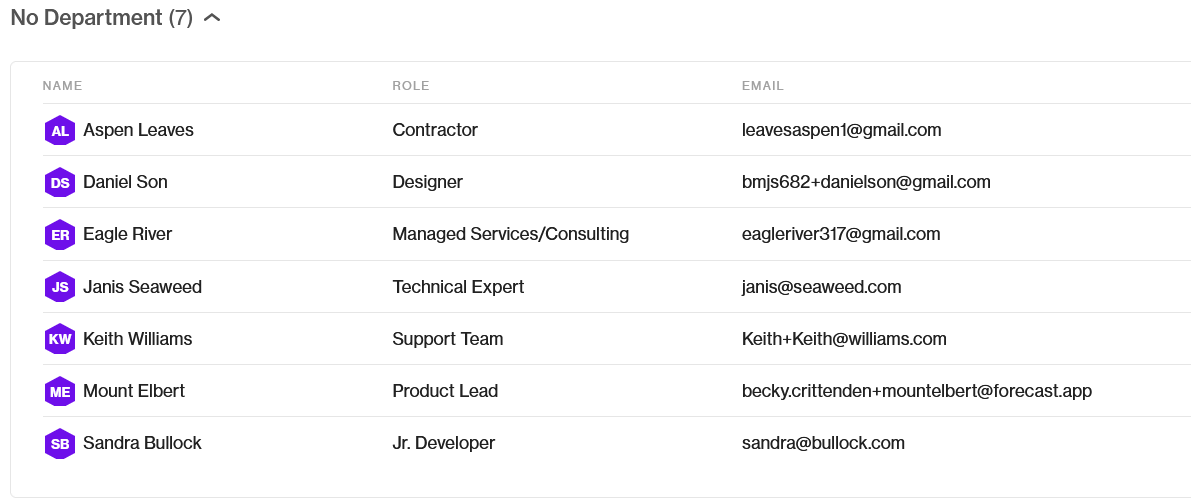The height and width of the screenshot is (498, 1191).
Task: Open Mount Elbert's ME avatar badge
Action: click(x=60, y=392)
